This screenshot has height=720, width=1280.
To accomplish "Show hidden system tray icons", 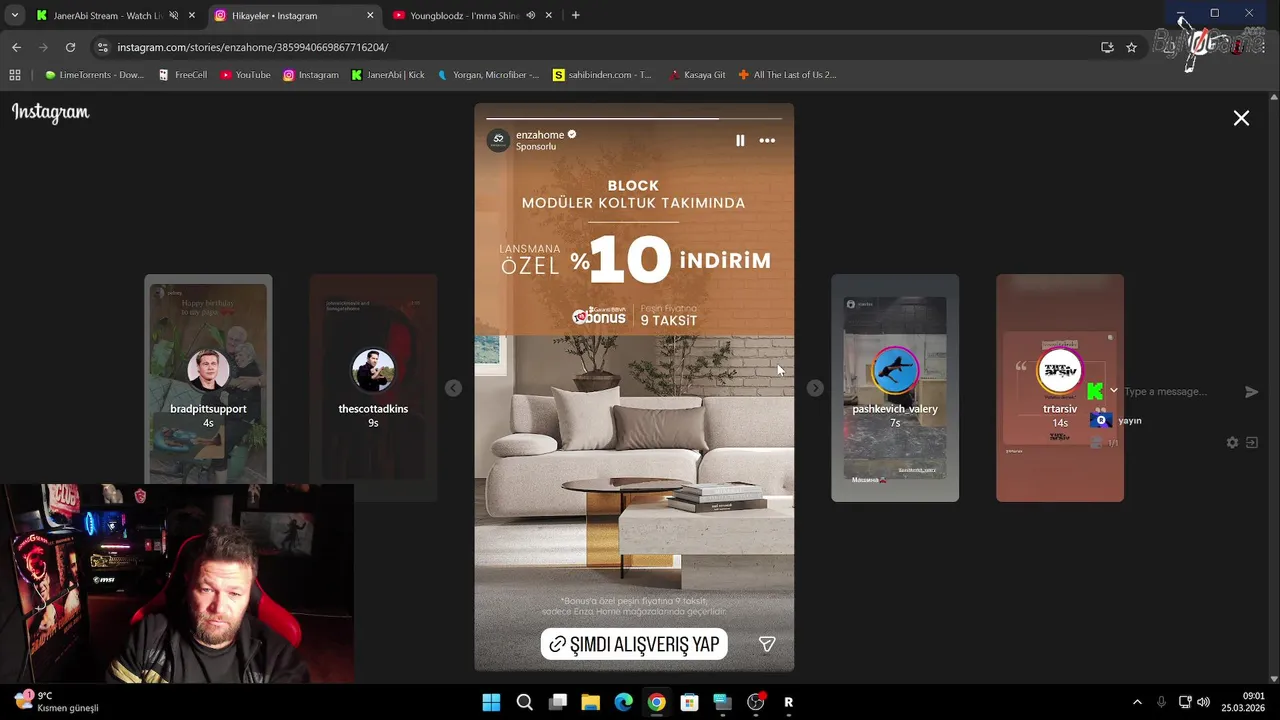I will pos(1137,702).
